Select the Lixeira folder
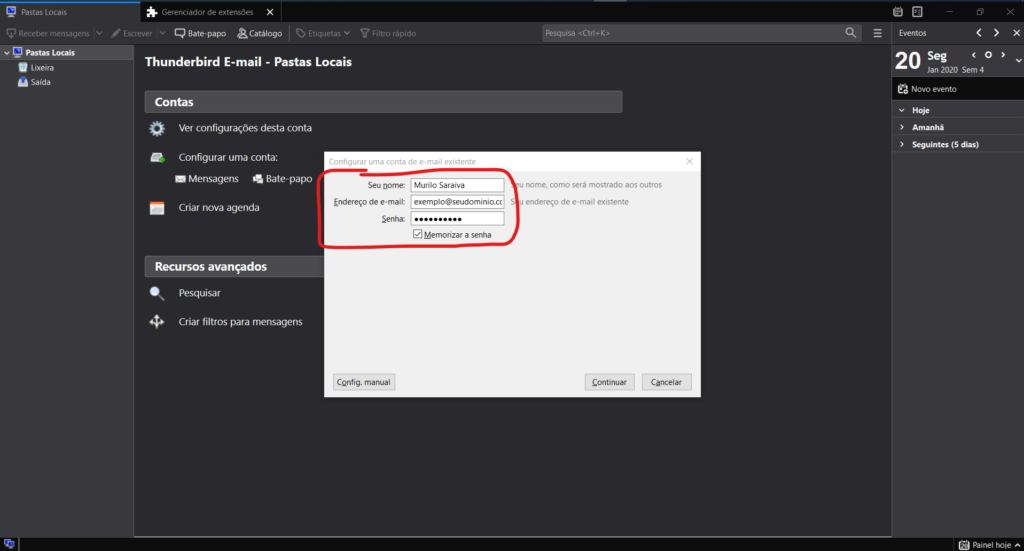 click(x=42, y=67)
